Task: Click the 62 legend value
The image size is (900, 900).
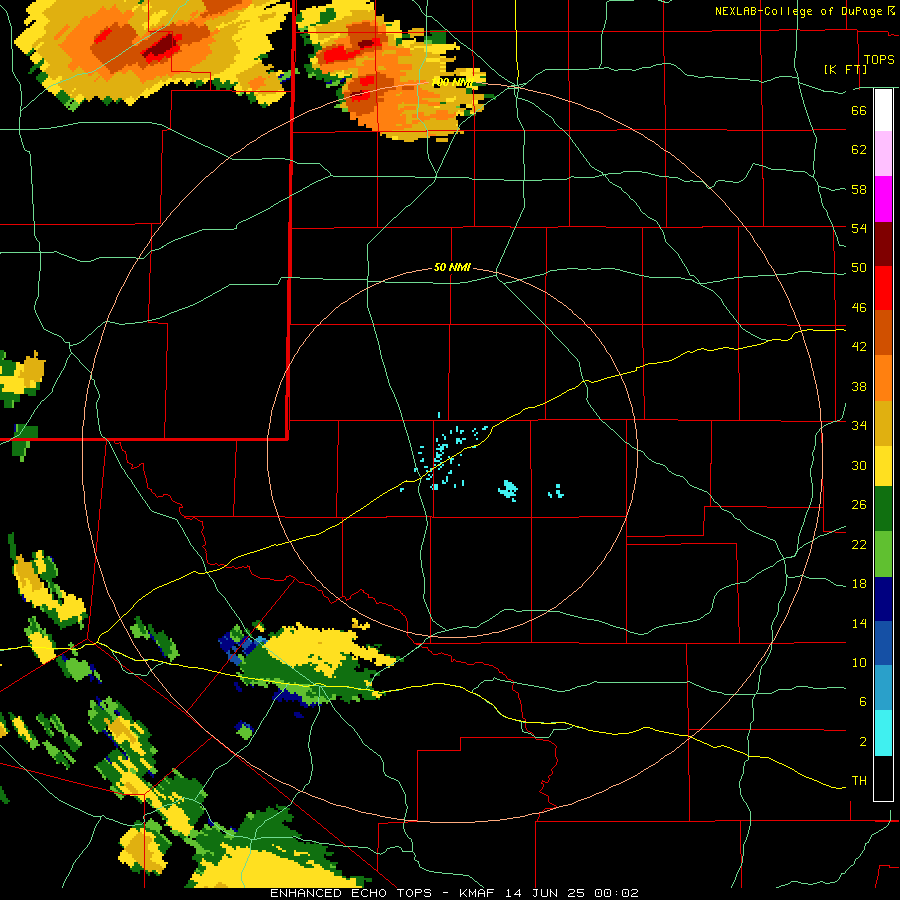Action: point(859,150)
